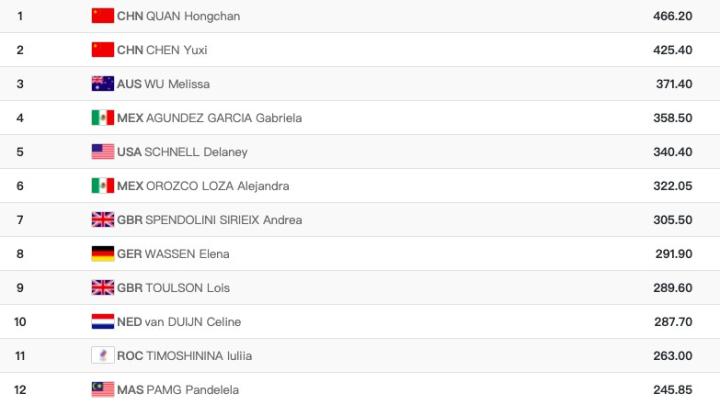Image resolution: width=720 pixels, height=405 pixels.
Task: Click the name SCHNELL Delaney
Action: coord(197,152)
